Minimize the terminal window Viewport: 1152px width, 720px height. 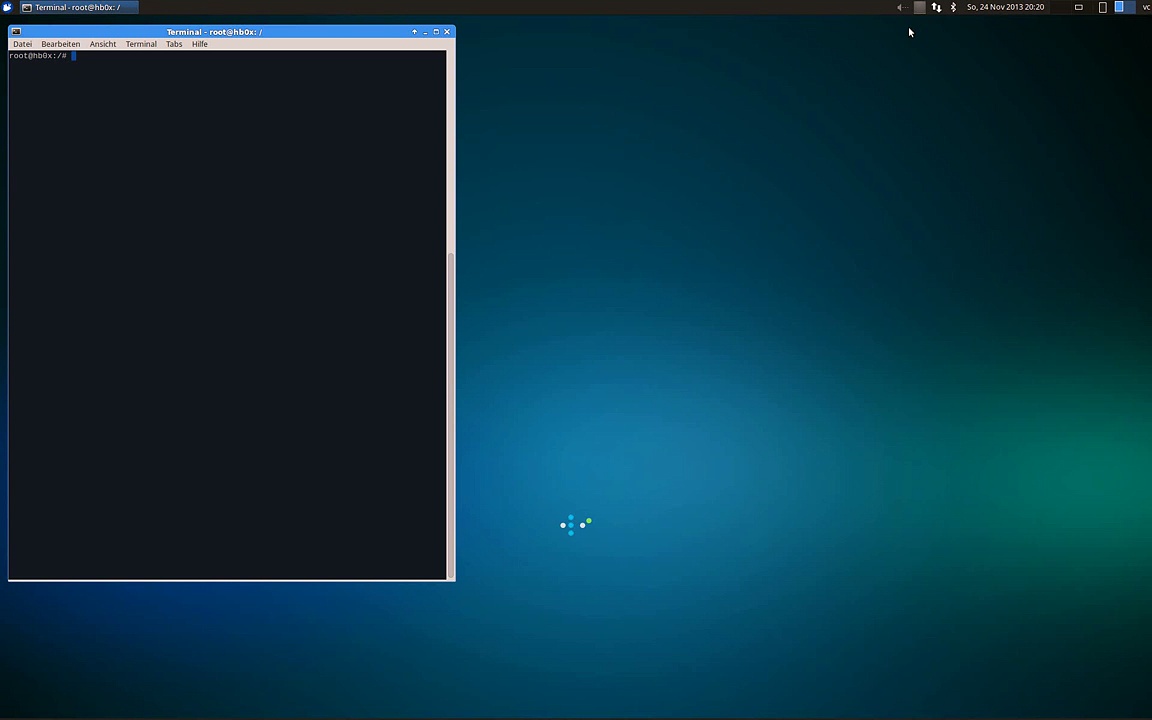(x=425, y=32)
